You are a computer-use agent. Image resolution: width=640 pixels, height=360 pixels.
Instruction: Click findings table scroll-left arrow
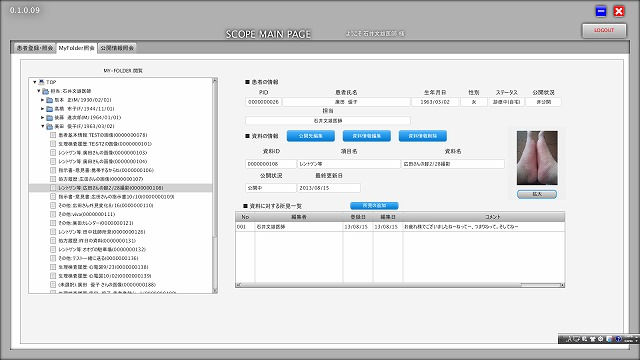[x=238, y=285]
